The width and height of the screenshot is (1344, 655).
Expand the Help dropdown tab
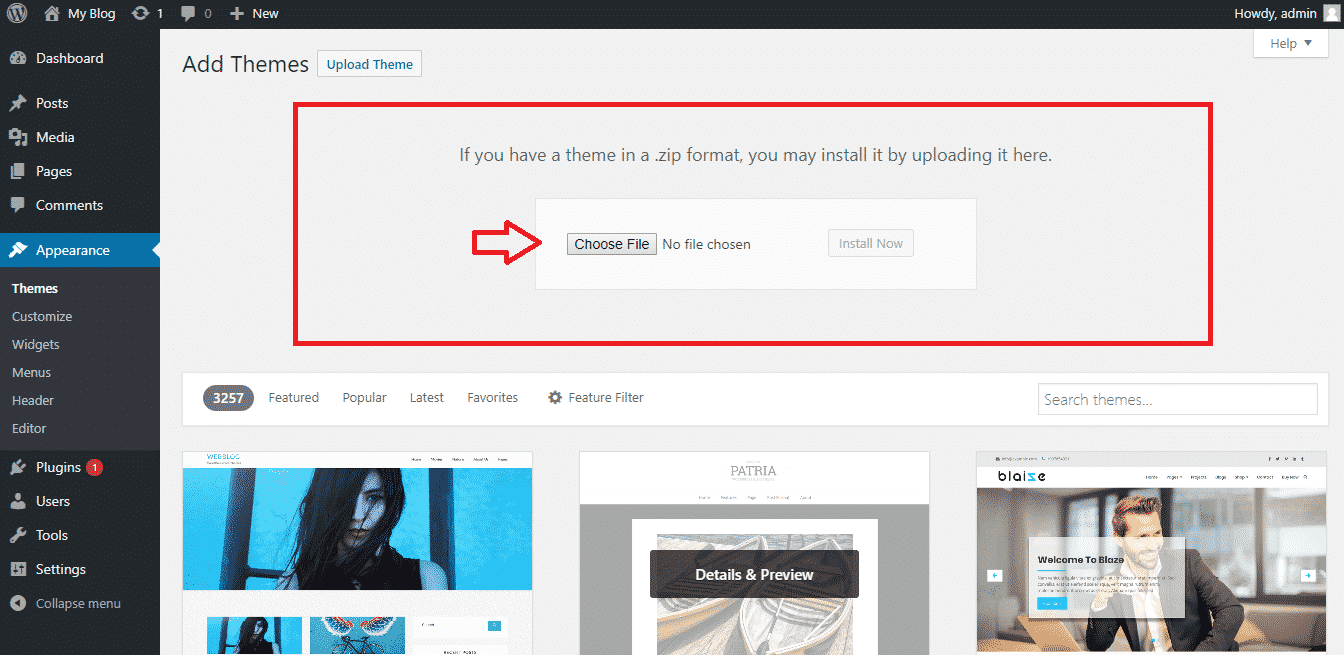point(1290,43)
